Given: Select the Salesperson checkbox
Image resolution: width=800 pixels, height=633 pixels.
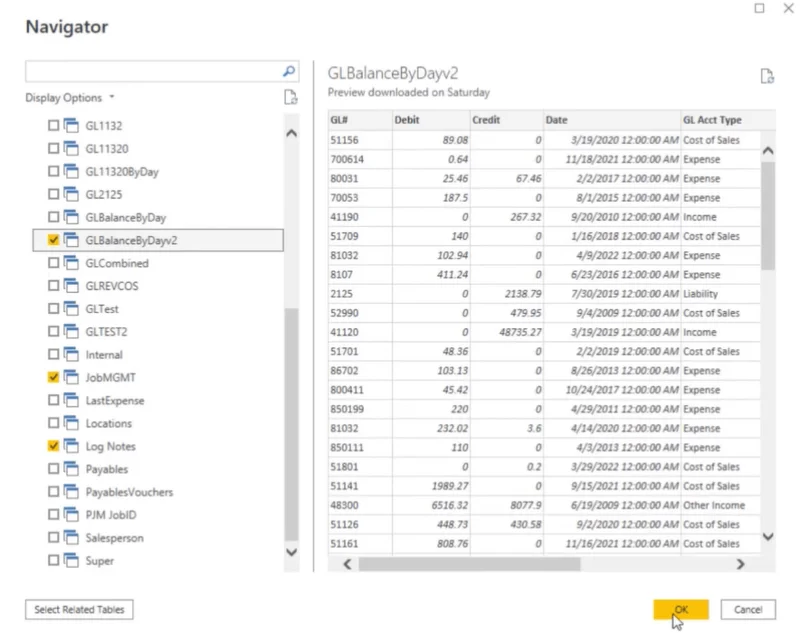Looking at the screenshot, I should 53,537.
